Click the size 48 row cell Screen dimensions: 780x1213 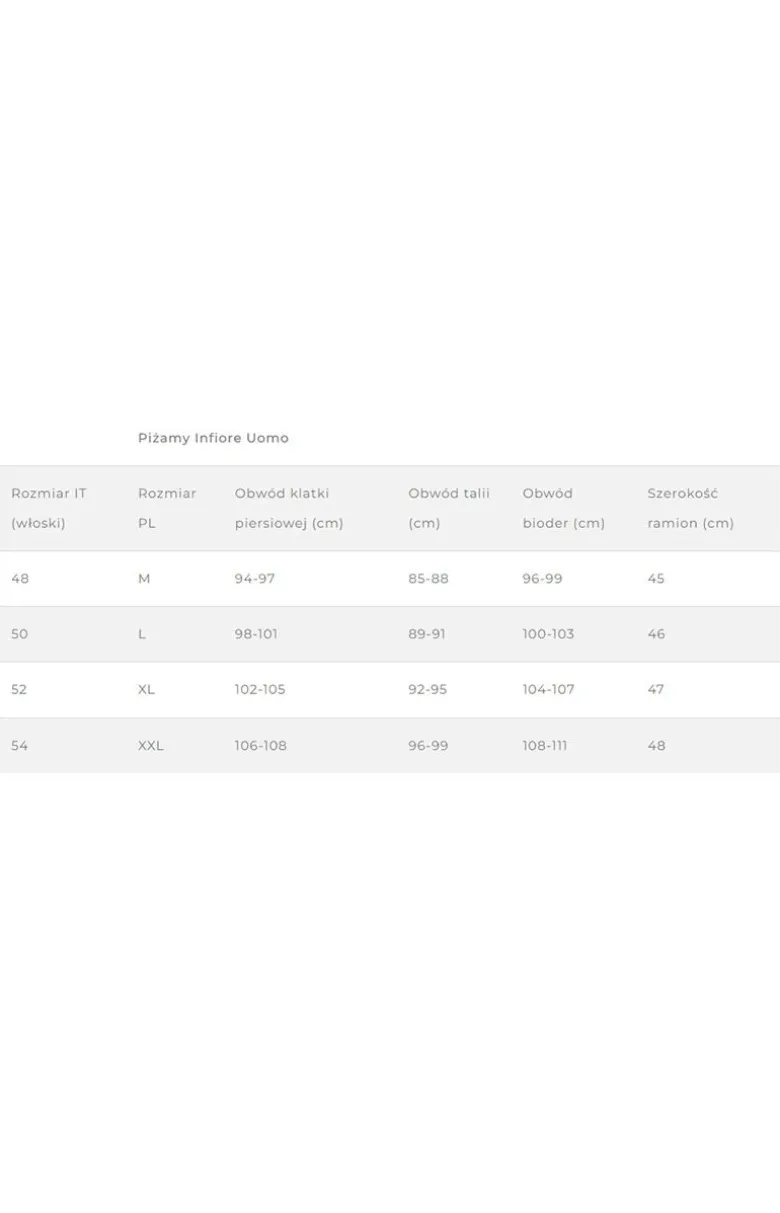pyautogui.click(x=20, y=579)
